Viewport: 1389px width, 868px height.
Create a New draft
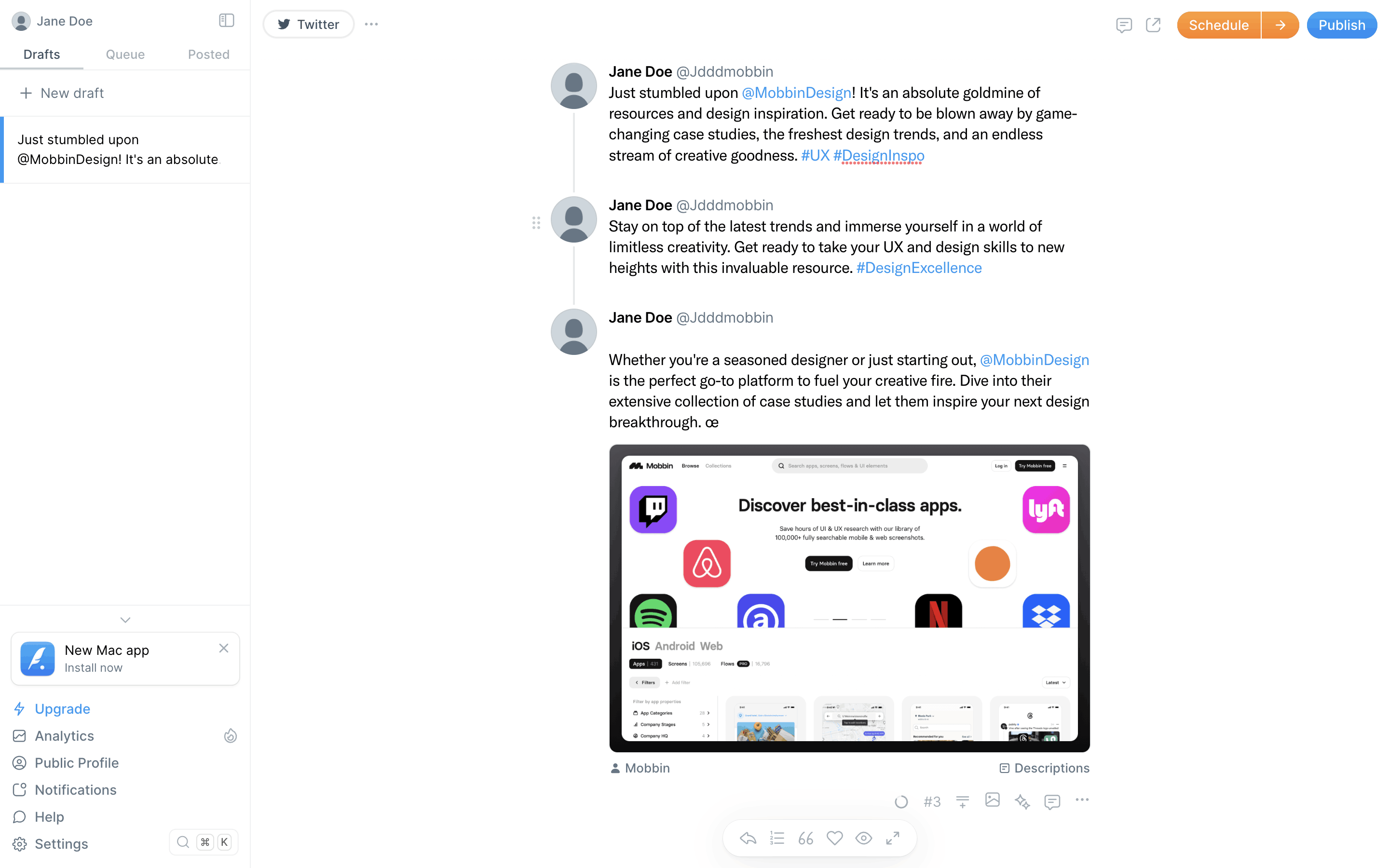[x=62, y=93]
